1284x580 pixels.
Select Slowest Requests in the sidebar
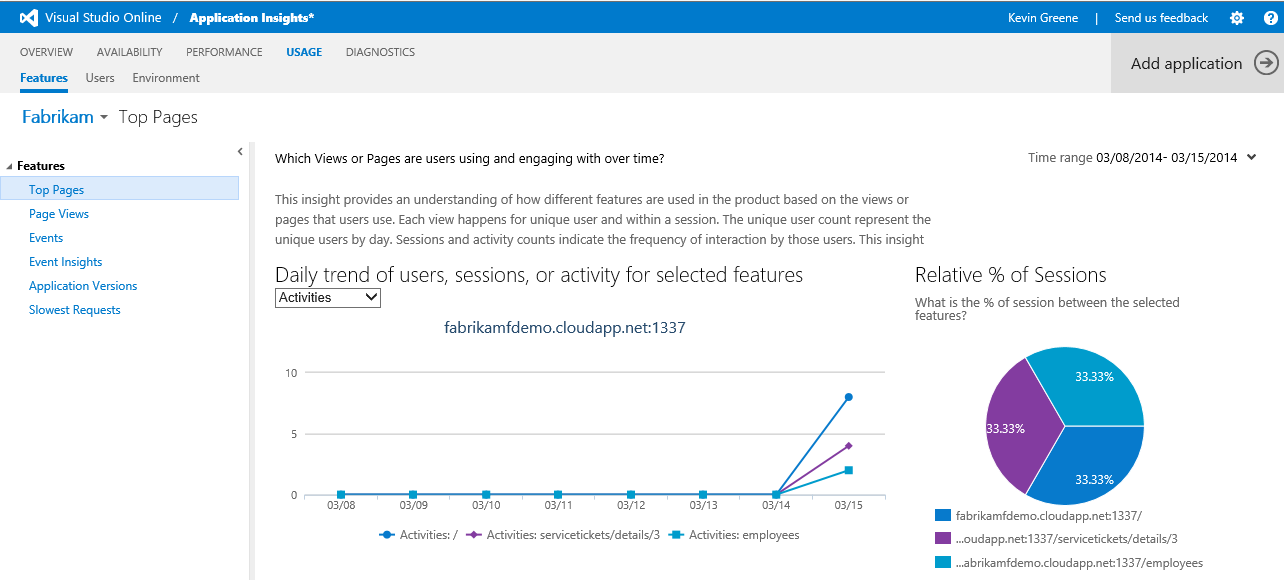74,310
